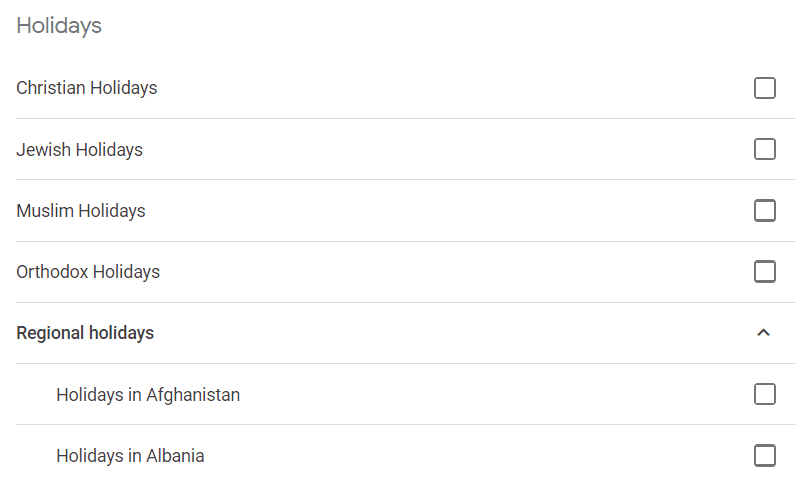Collapse the Regional holidays chevron arrow
Screen dimensions: 809x484
[x=764, y=333]
